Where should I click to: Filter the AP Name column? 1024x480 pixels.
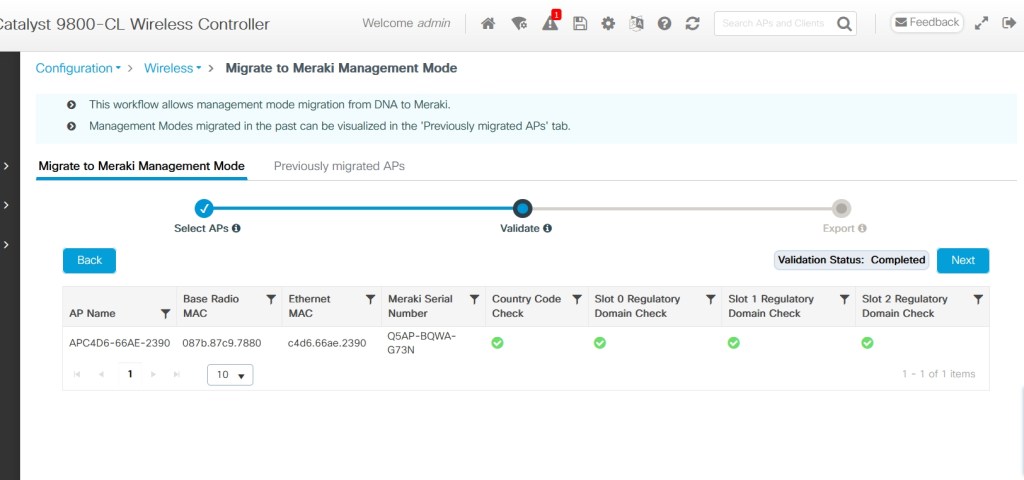pos(165,313)
